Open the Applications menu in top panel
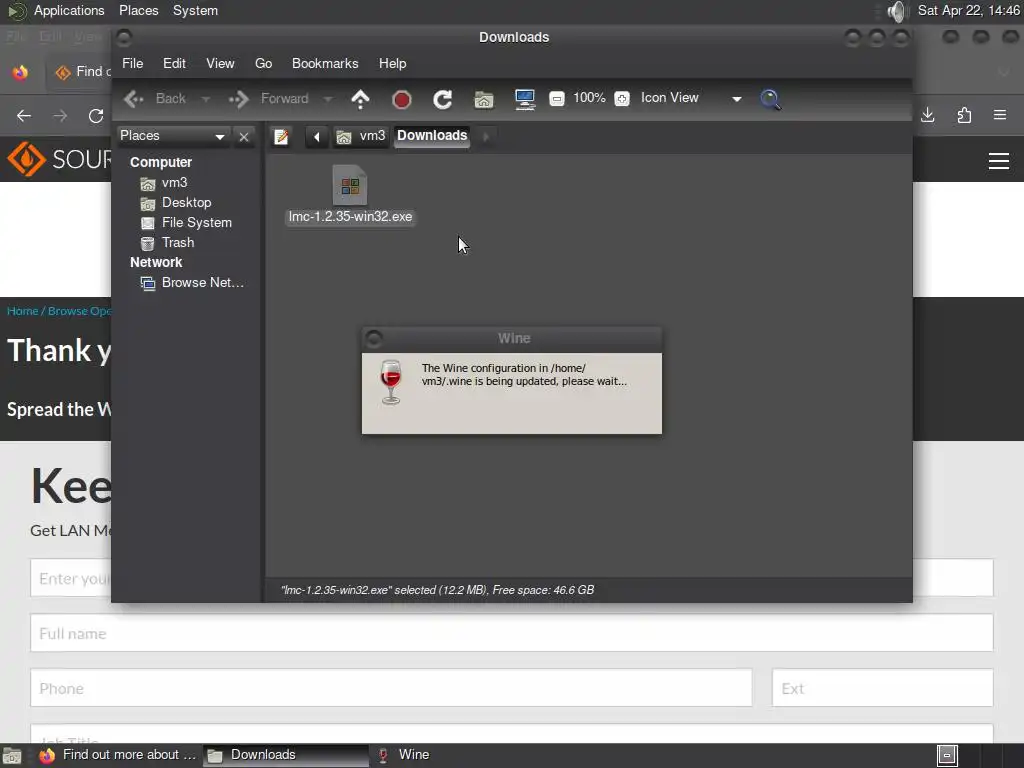 point(69,10)
